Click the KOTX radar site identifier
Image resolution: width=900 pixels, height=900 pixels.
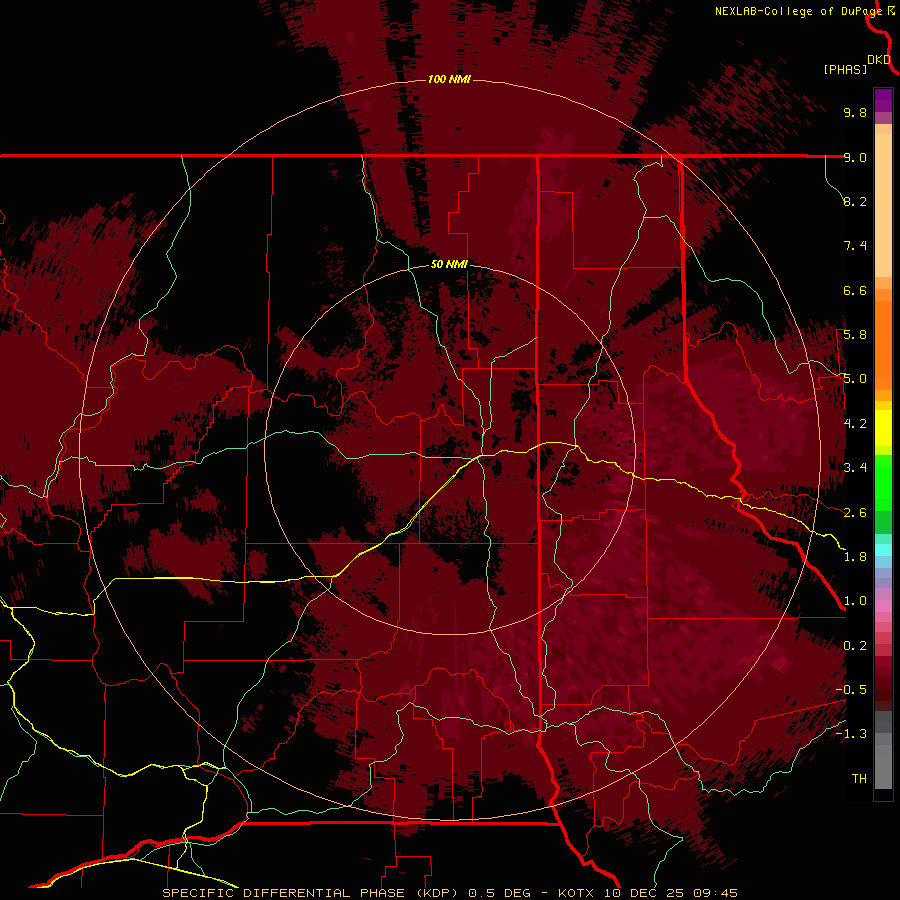coord(576,893)
